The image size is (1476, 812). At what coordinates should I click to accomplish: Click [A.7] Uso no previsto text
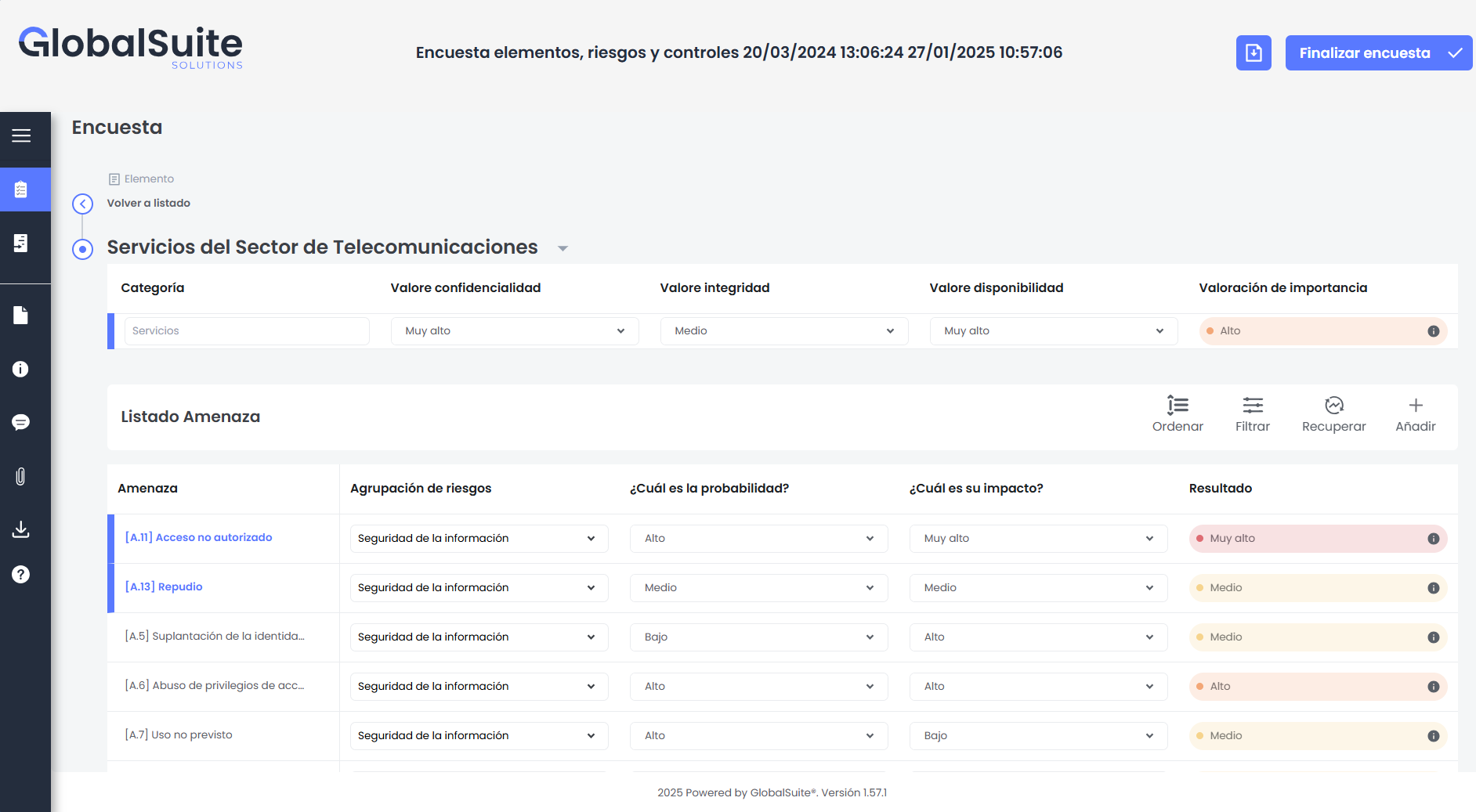179,734
